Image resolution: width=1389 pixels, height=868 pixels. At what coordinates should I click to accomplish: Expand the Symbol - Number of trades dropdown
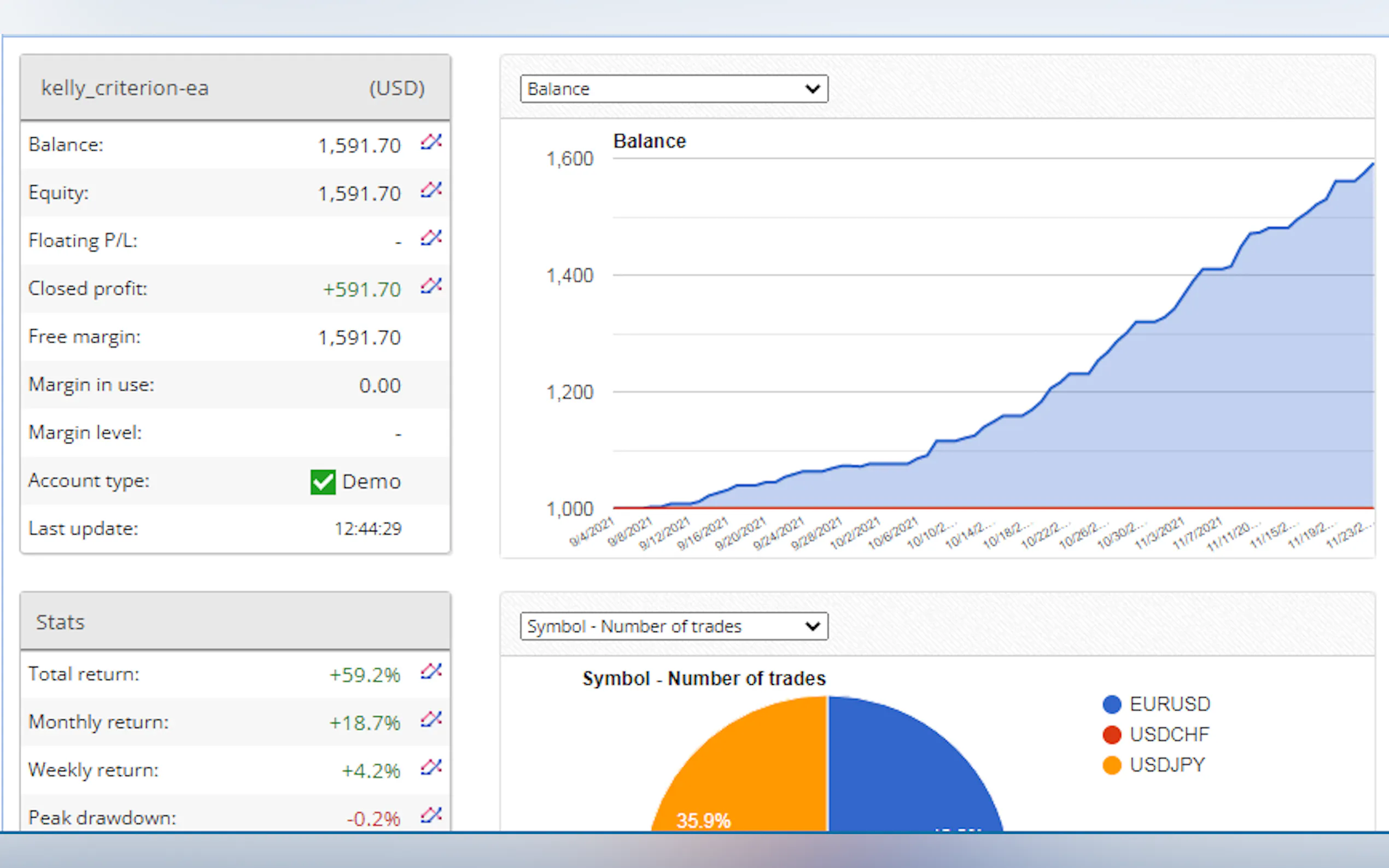click(x=673, y=626)
